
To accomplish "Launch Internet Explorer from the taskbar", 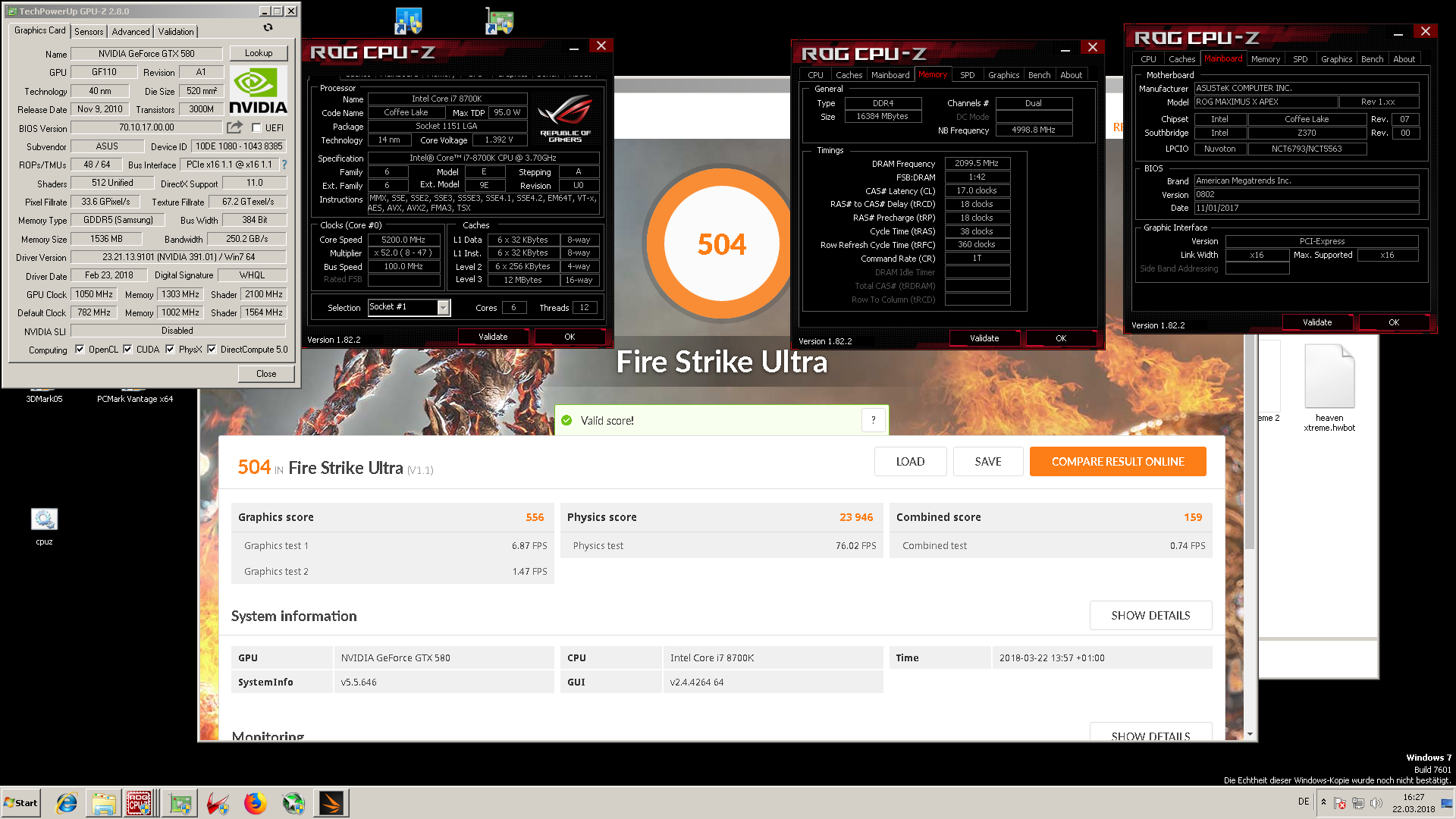I will click(x=67, y=803).
